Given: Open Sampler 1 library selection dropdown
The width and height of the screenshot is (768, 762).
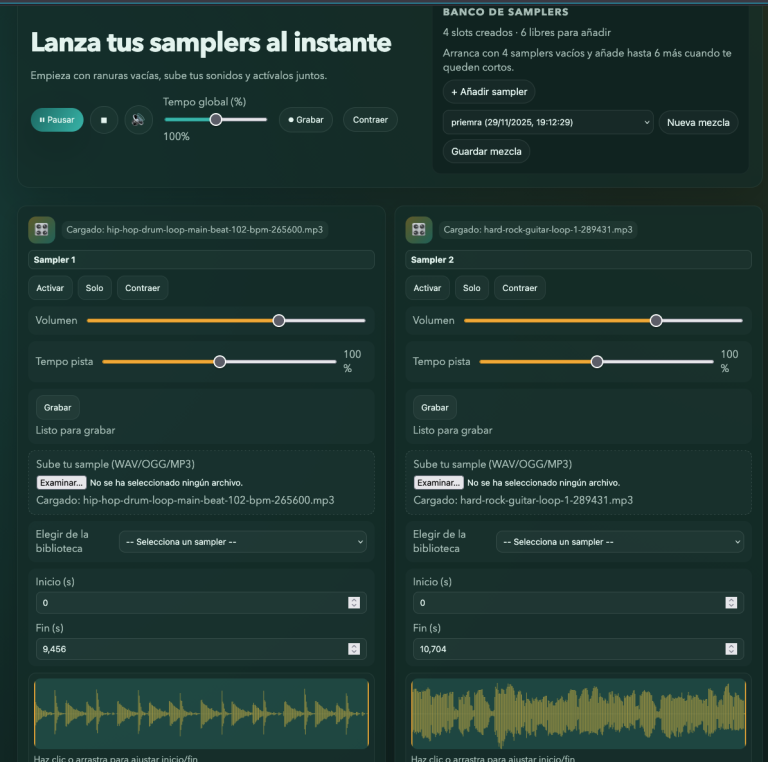Looking at the screenshot, I should click(242, 542).
